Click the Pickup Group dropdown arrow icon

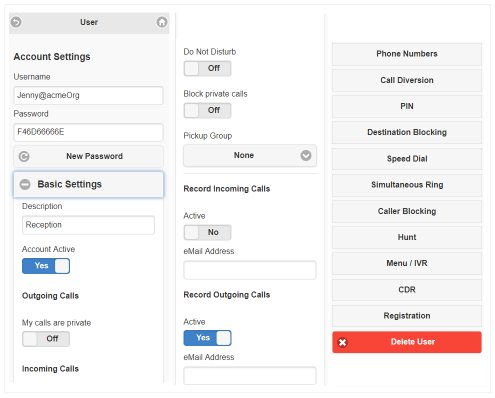306,155
